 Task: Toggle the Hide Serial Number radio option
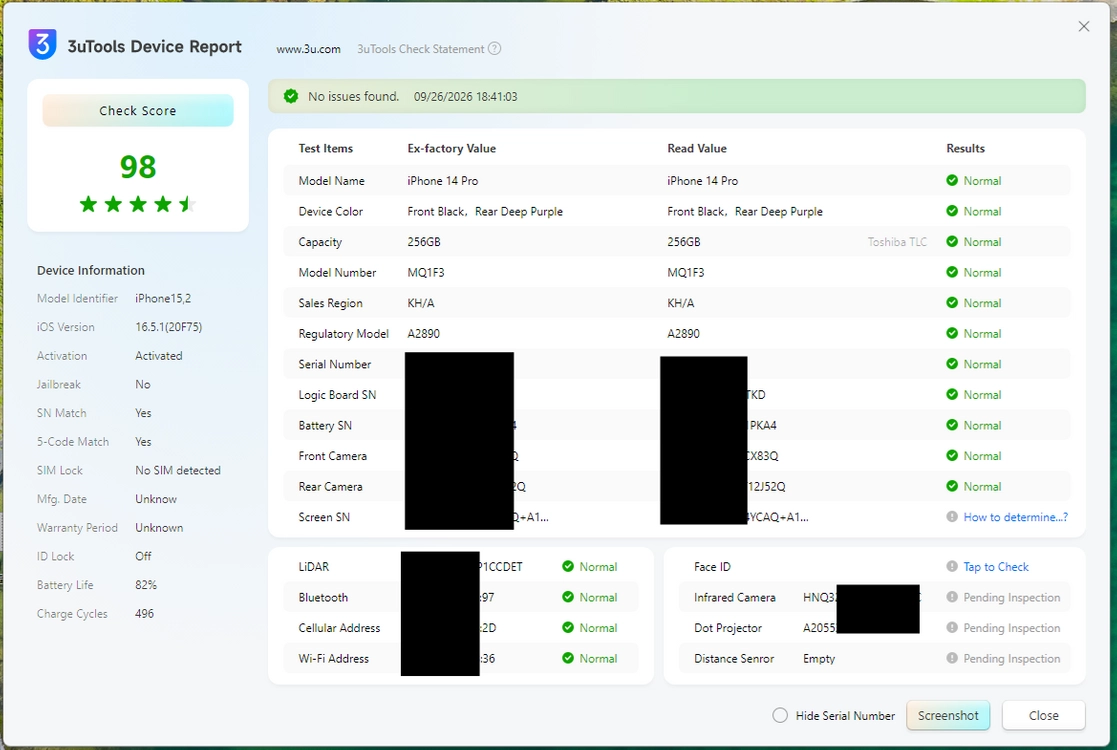[x=780, y=715]
